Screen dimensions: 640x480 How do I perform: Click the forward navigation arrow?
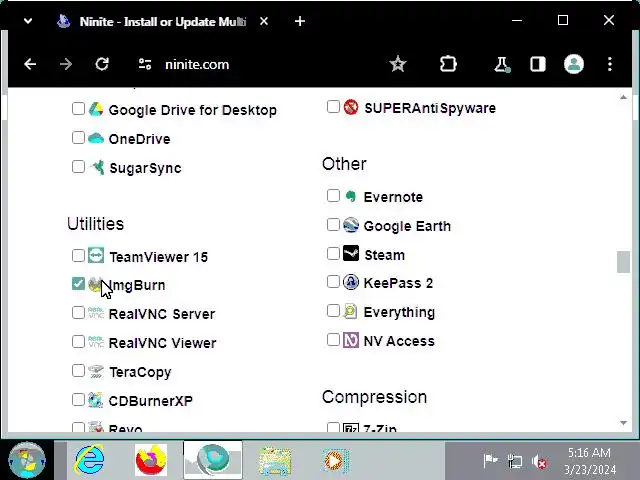coord(66,64)
